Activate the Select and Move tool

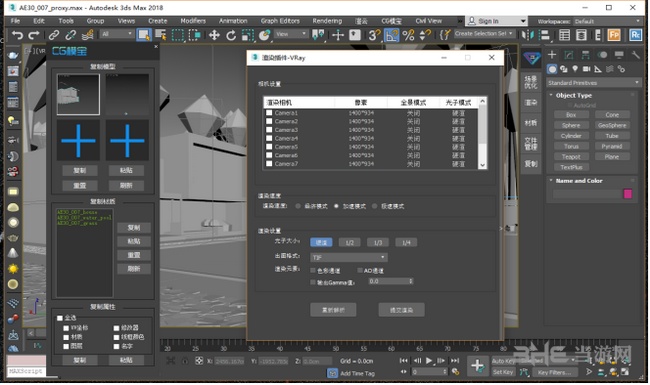[x=214, y=35]
